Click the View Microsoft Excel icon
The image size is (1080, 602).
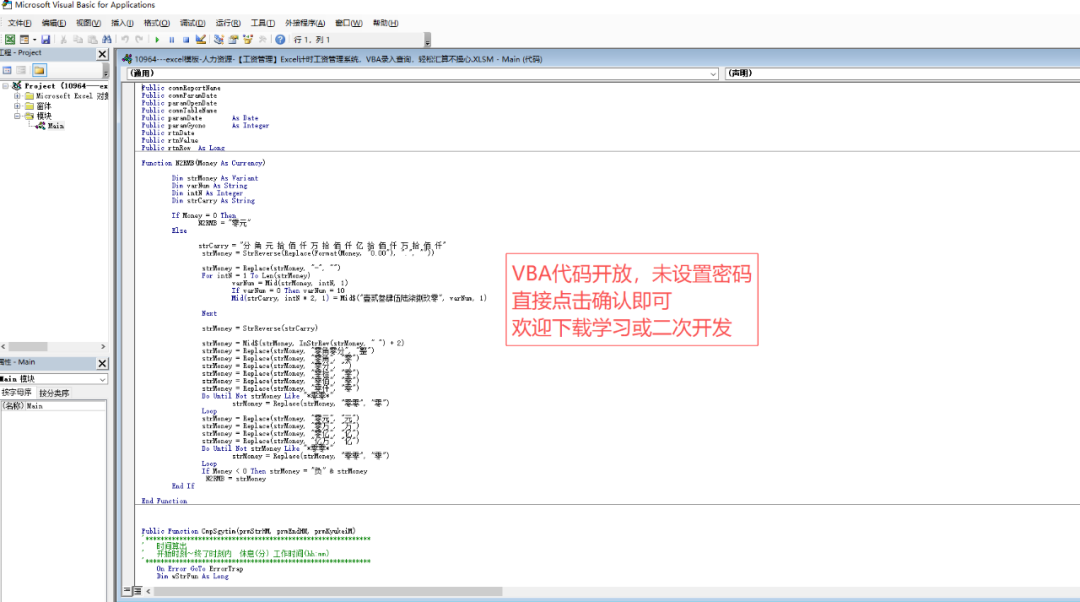[x=10, y=39]
